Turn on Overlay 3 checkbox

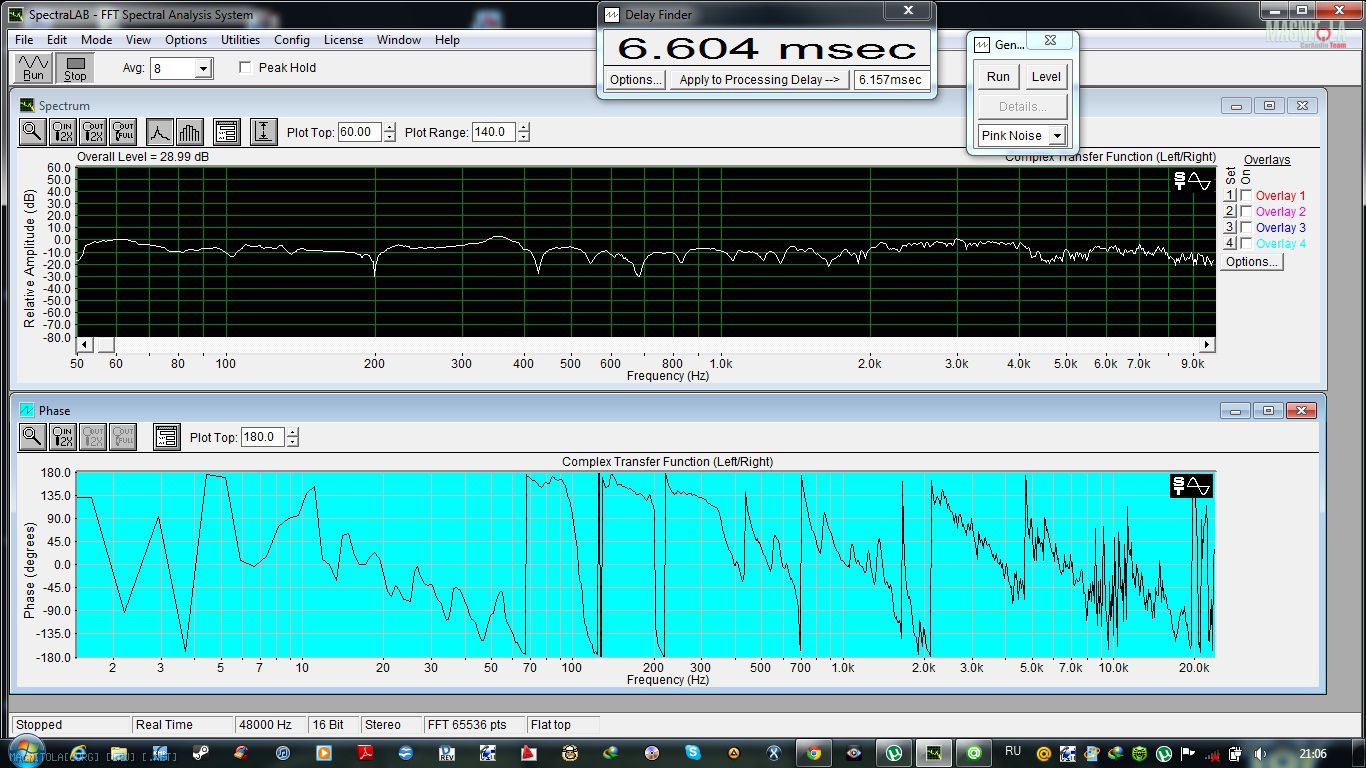click(1246, 228)
